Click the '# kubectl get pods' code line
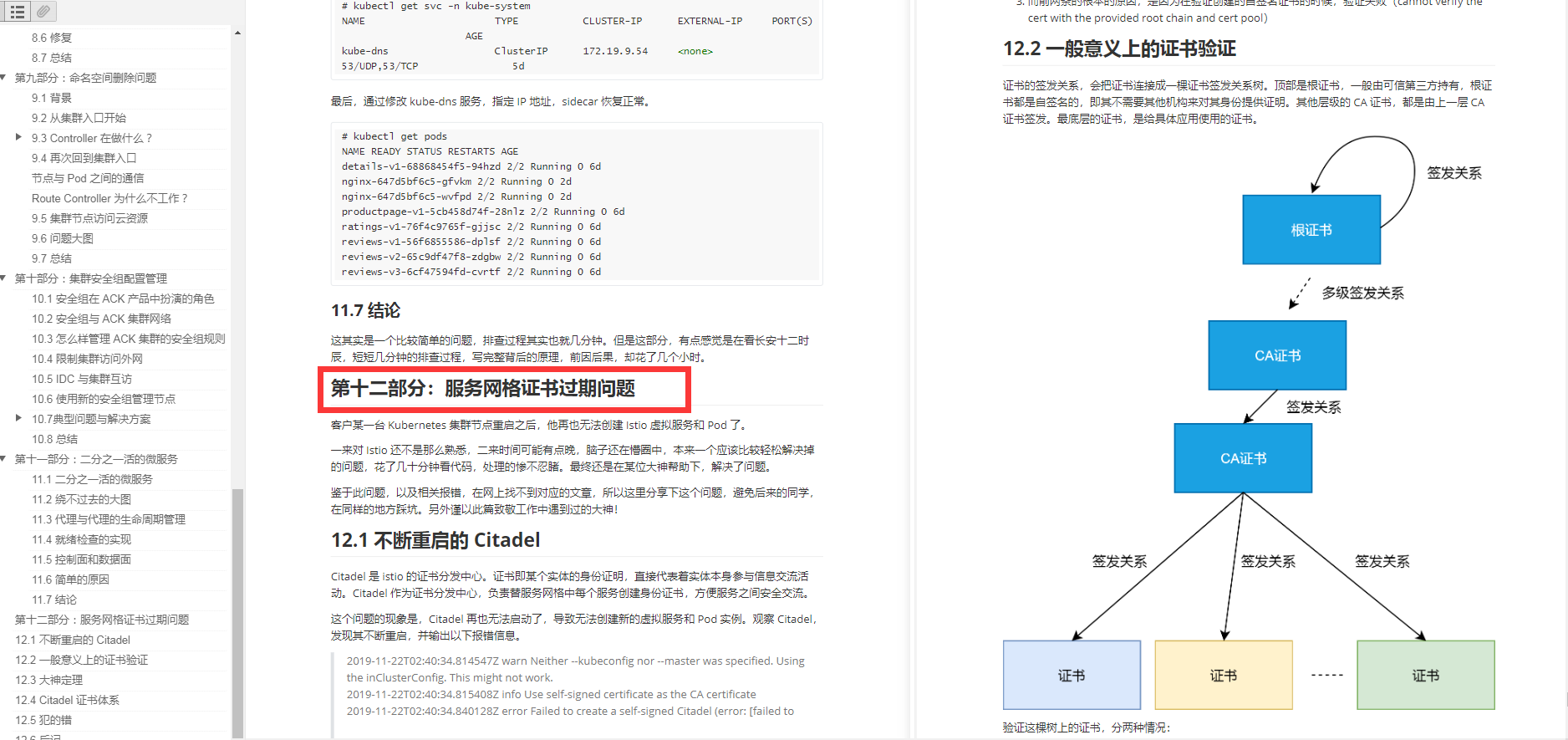 (x=395, y=136)
